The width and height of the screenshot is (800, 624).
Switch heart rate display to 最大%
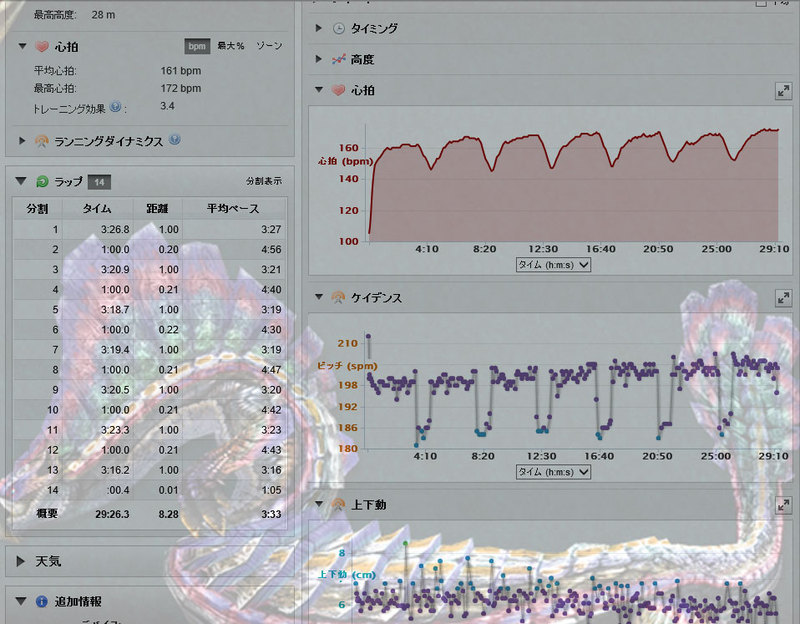point(231,46)
